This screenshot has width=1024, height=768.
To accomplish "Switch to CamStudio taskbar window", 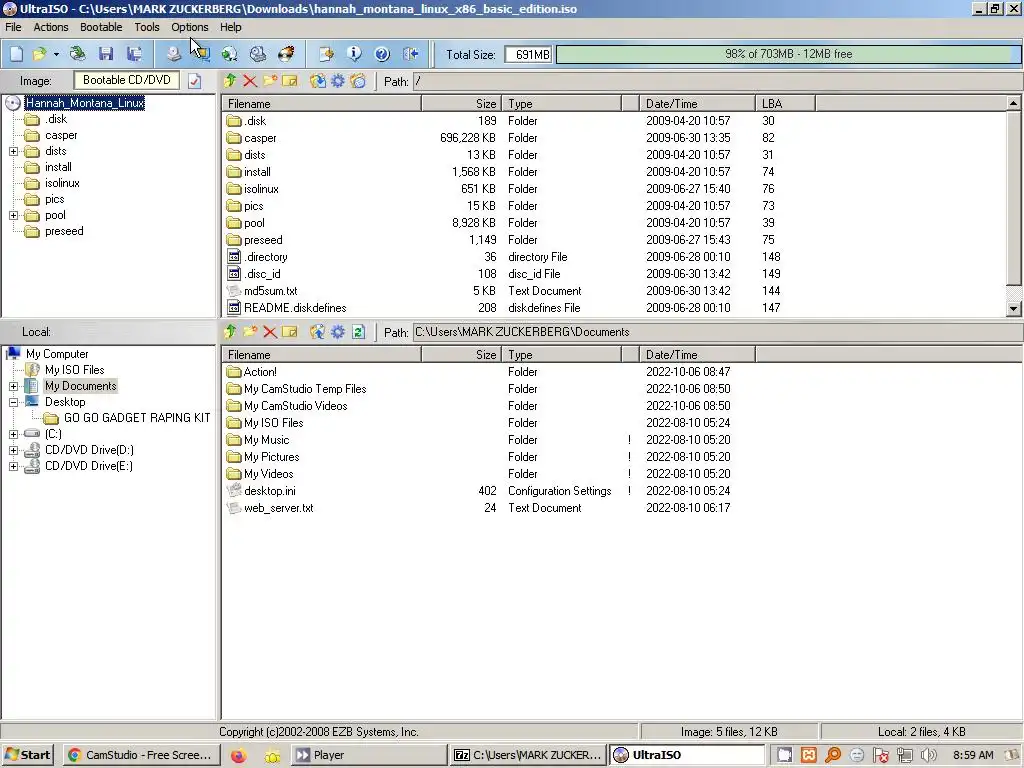I will click(141, 755).
